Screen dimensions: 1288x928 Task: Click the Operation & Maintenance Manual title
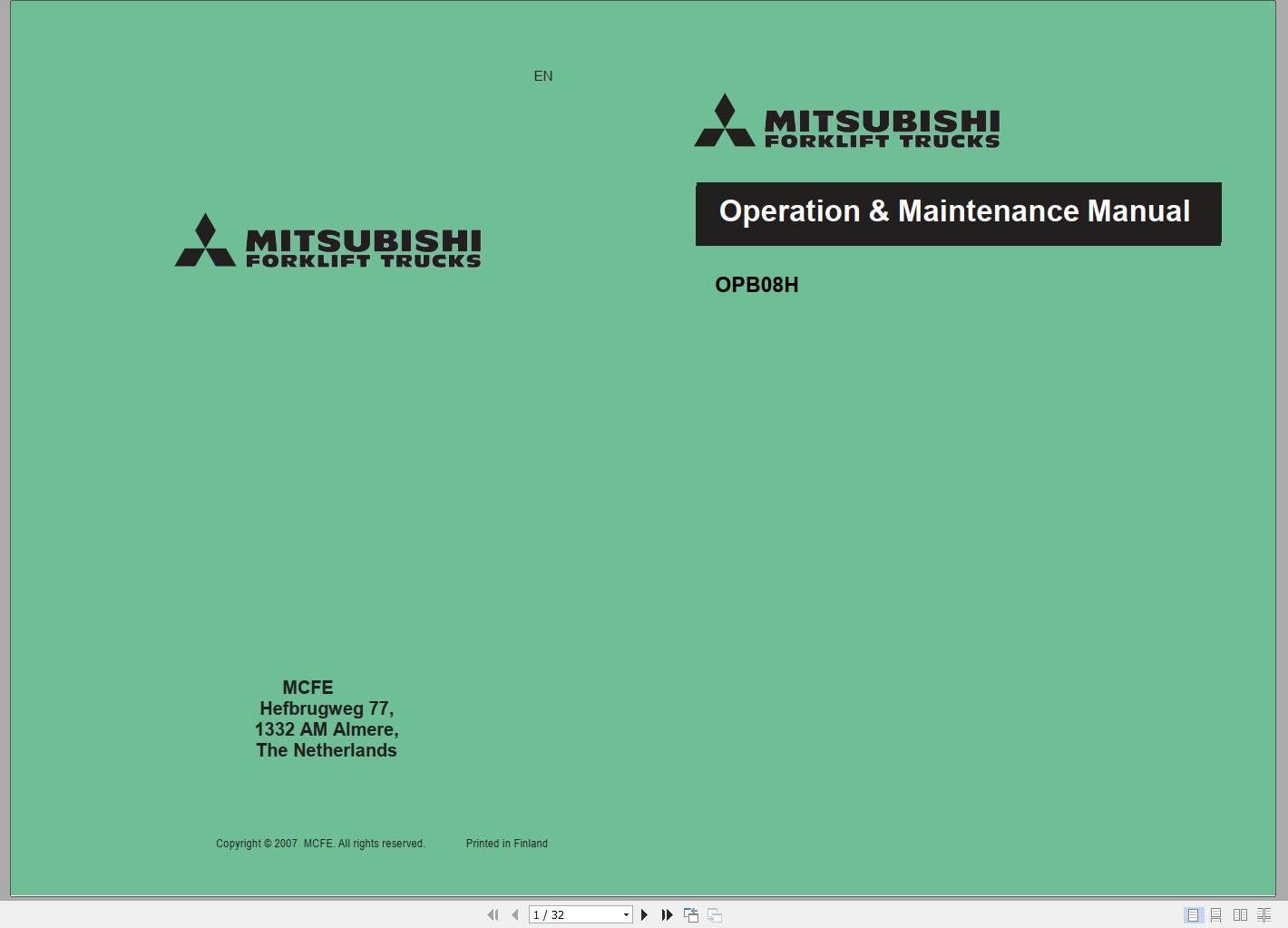pyautogui.click(x=954, y=211)
